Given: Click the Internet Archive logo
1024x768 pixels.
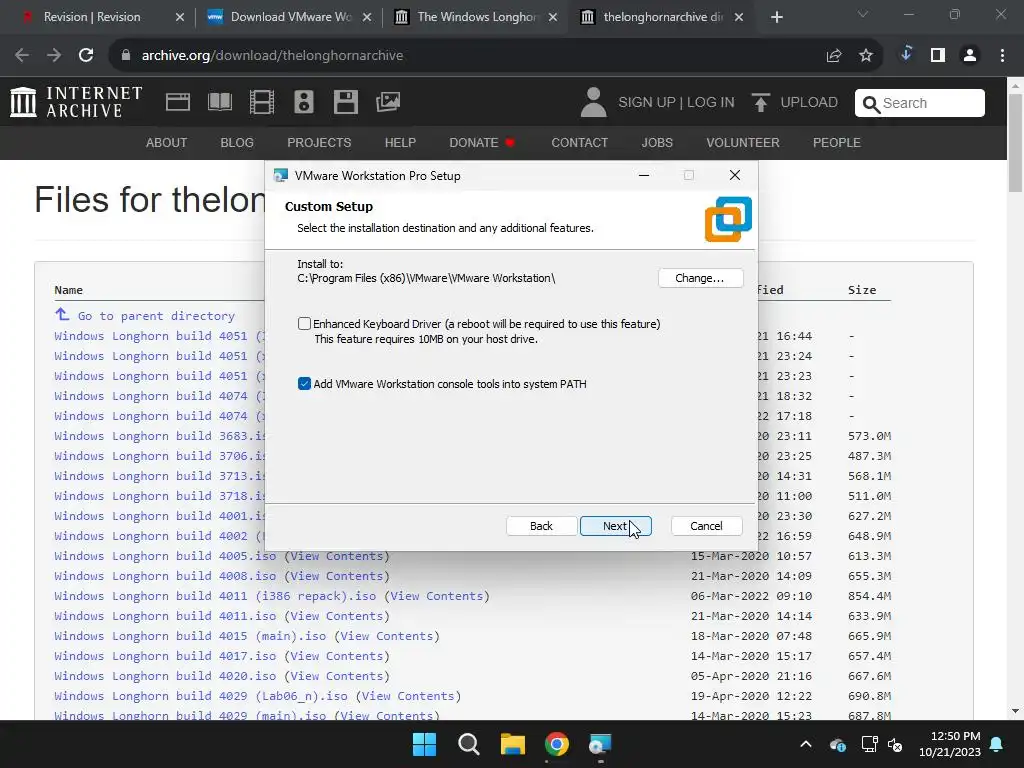Looking at the screenshot, I should 76,102.
